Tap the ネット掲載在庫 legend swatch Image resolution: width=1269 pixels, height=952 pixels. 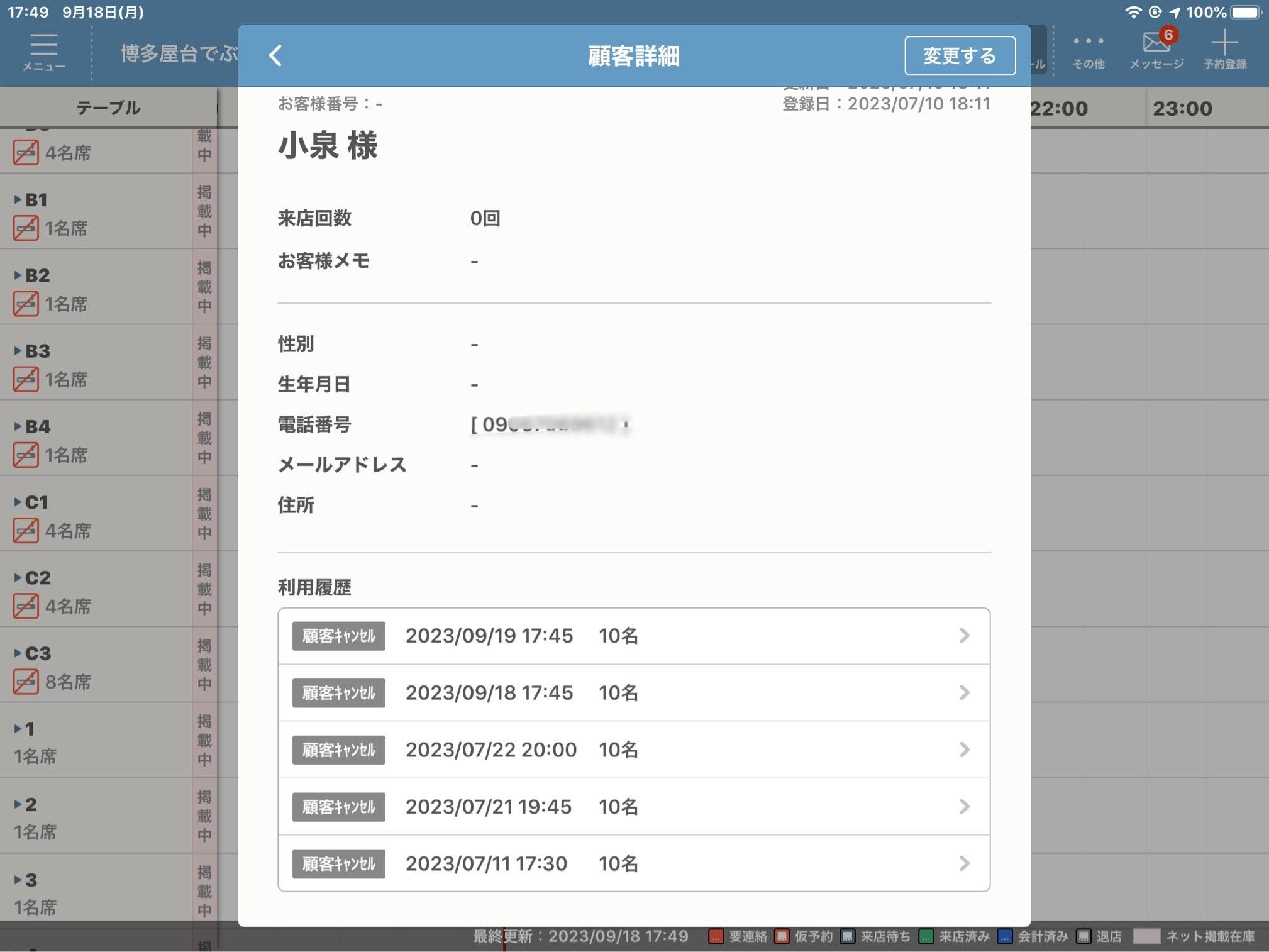pyautogui.click(x=1146, y=936)
